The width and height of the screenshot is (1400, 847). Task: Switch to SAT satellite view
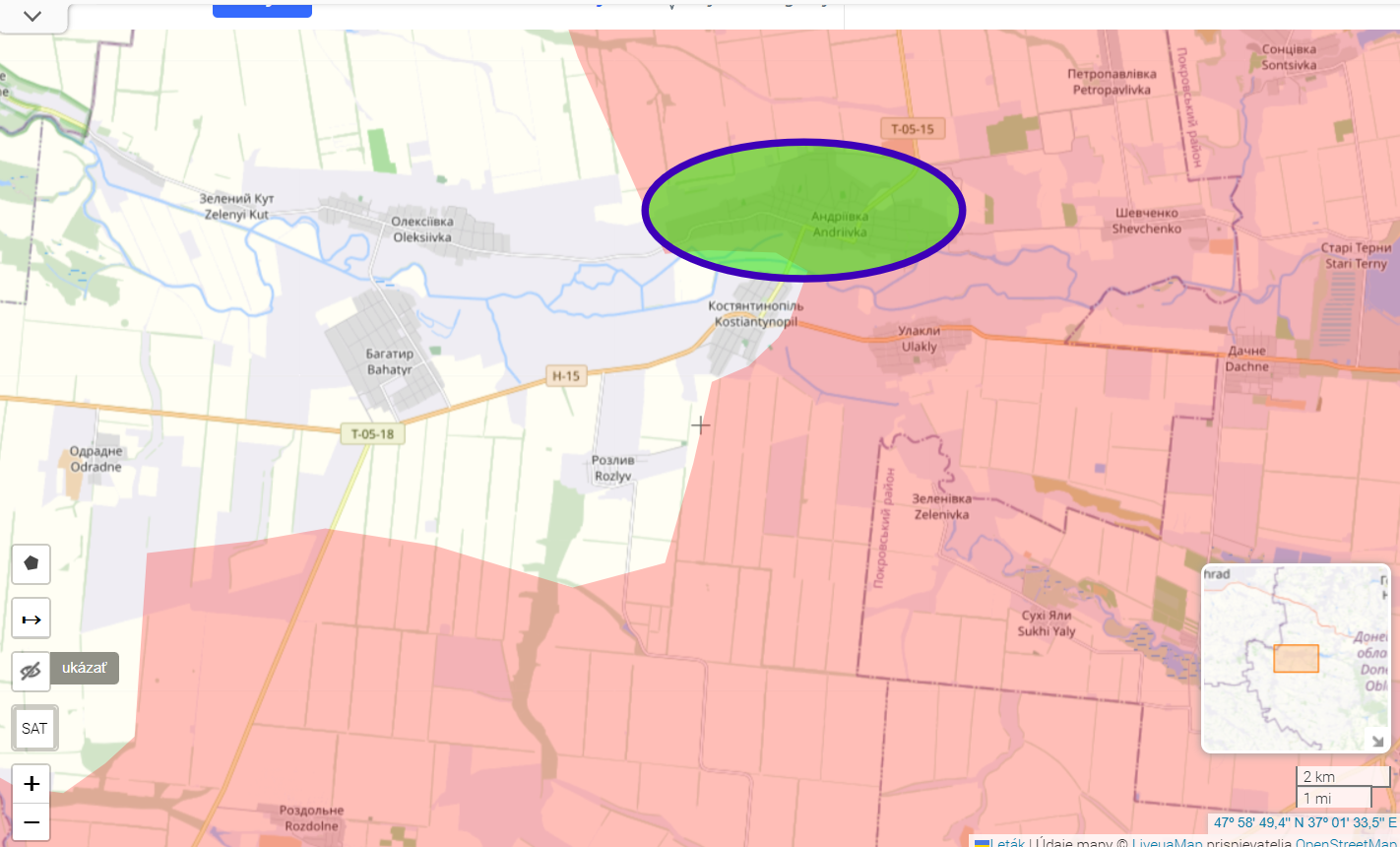click(x=34, y=728)
